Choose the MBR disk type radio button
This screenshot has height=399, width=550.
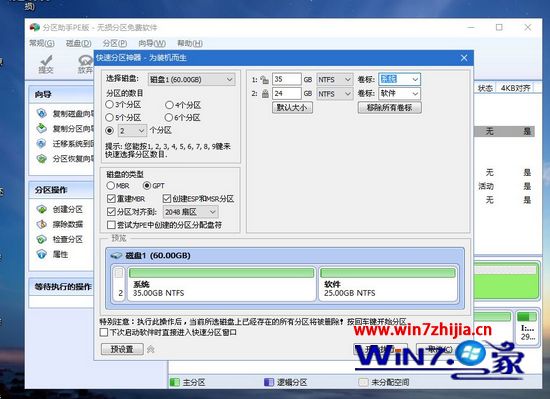click(x=110, y=185)
